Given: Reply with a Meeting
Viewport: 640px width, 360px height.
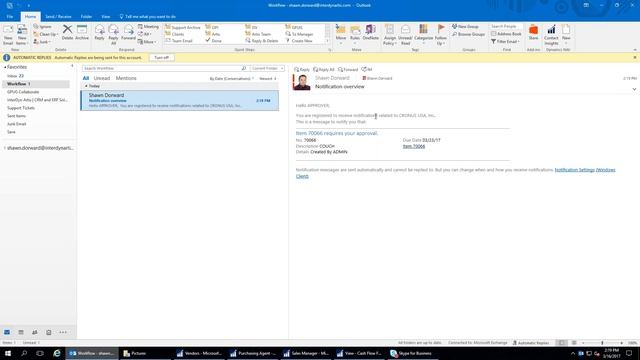Looking at the screenshot, I should point(148,27).
